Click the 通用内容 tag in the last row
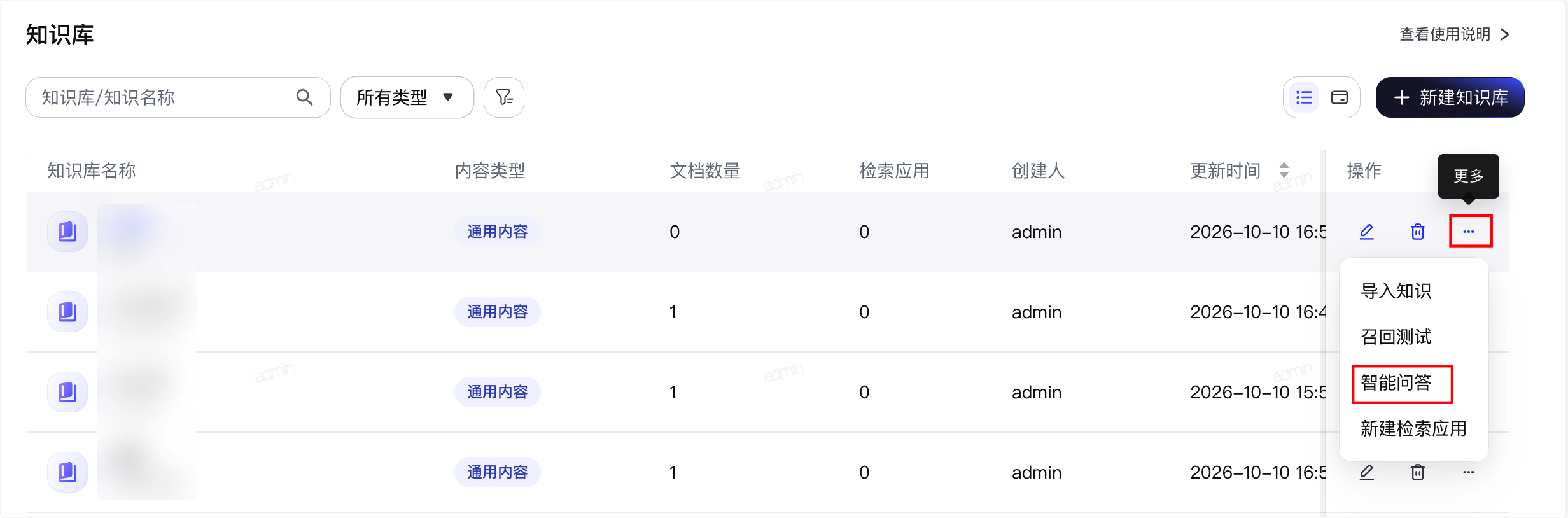The image size is (1568, 518). coord(498,472)
